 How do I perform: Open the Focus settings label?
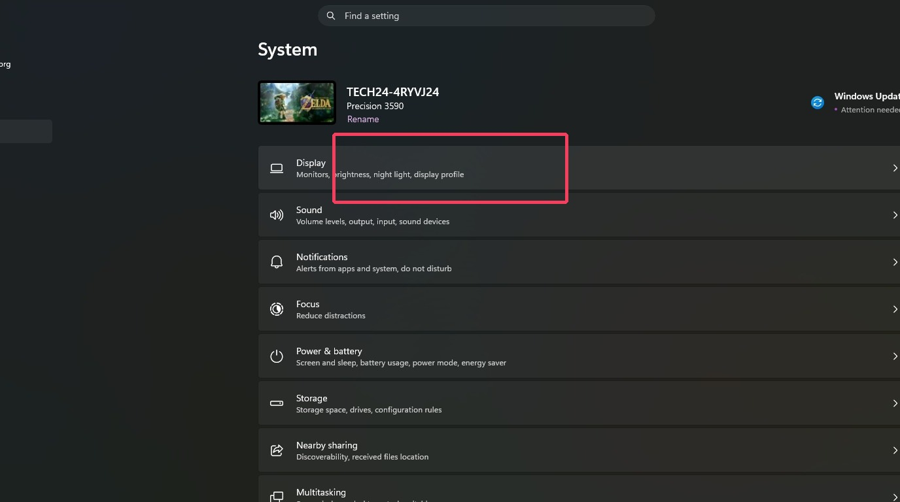tap(308, 304)
